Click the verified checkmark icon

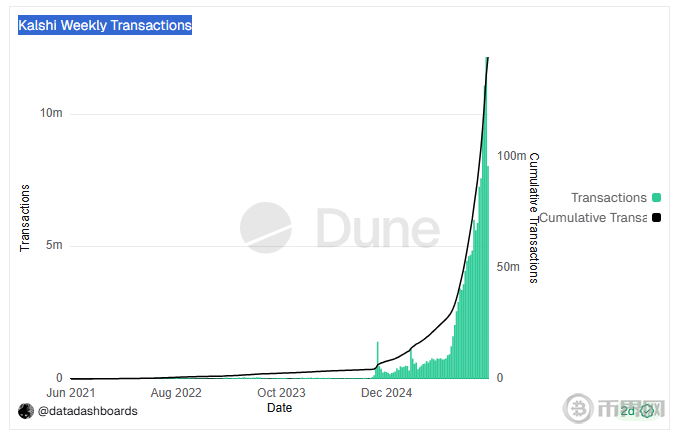pos(647,410)
